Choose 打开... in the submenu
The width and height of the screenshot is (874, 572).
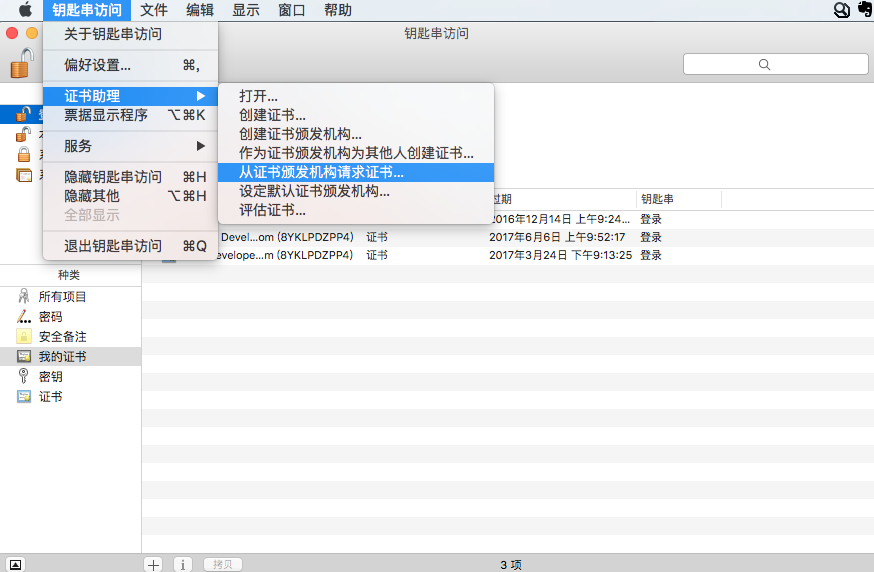[356, 96]
